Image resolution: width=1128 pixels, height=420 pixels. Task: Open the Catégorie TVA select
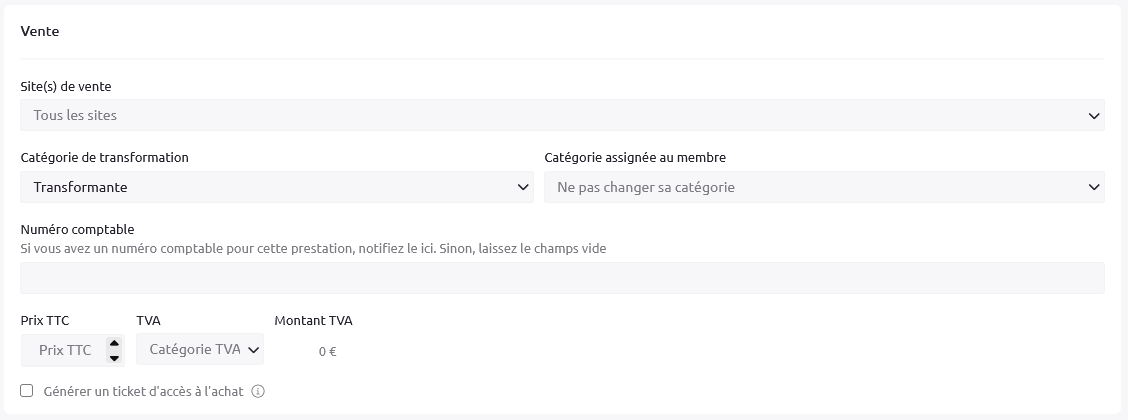[200, 349]
